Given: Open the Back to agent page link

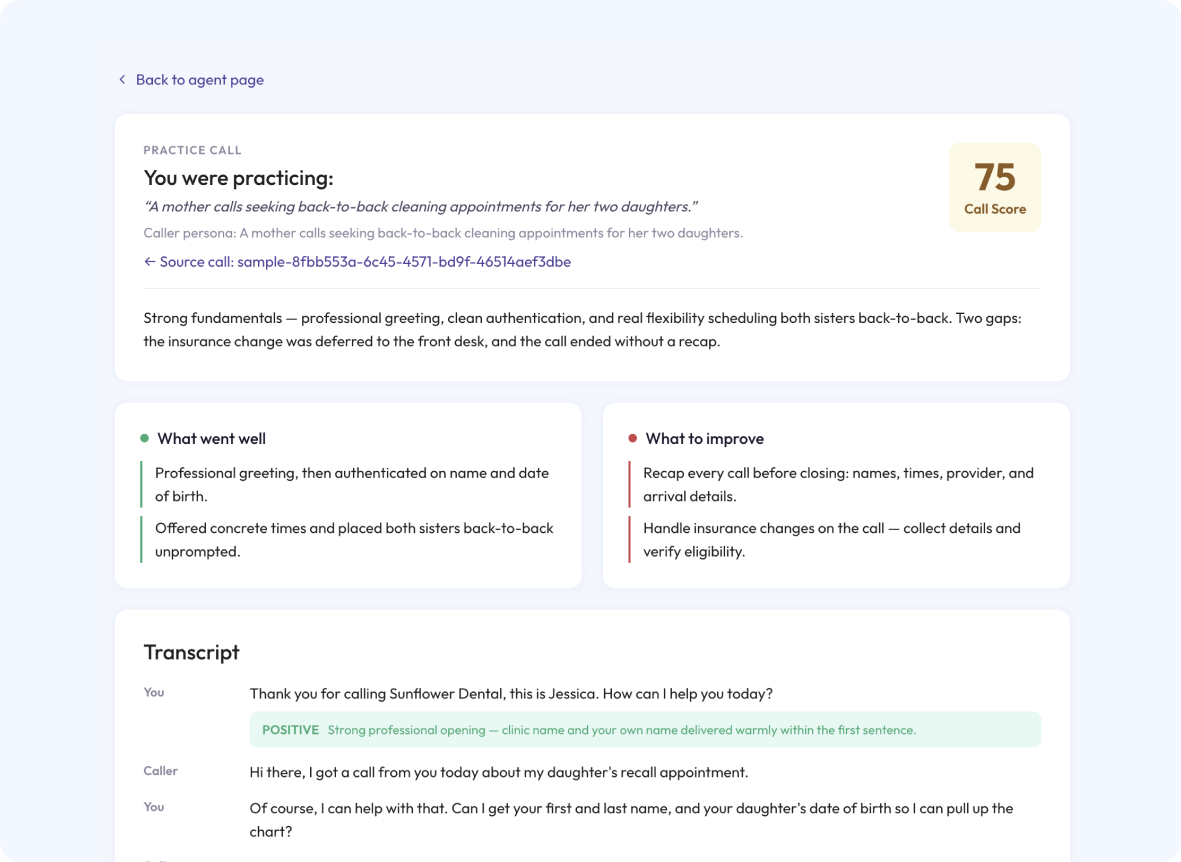Looking at the screenshot, I should [x=200, y=80].
